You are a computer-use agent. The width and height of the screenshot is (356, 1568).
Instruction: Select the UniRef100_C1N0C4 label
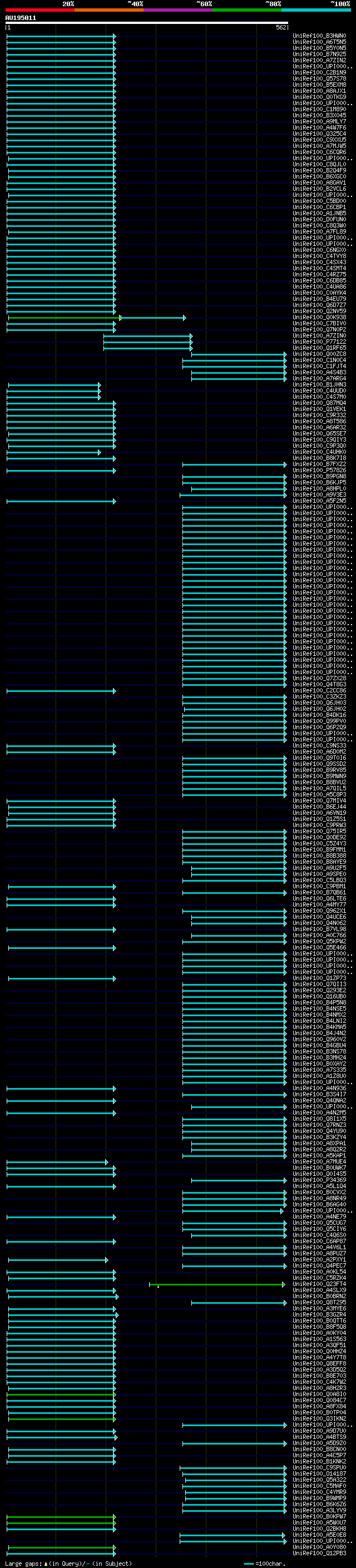click(319, 360)
